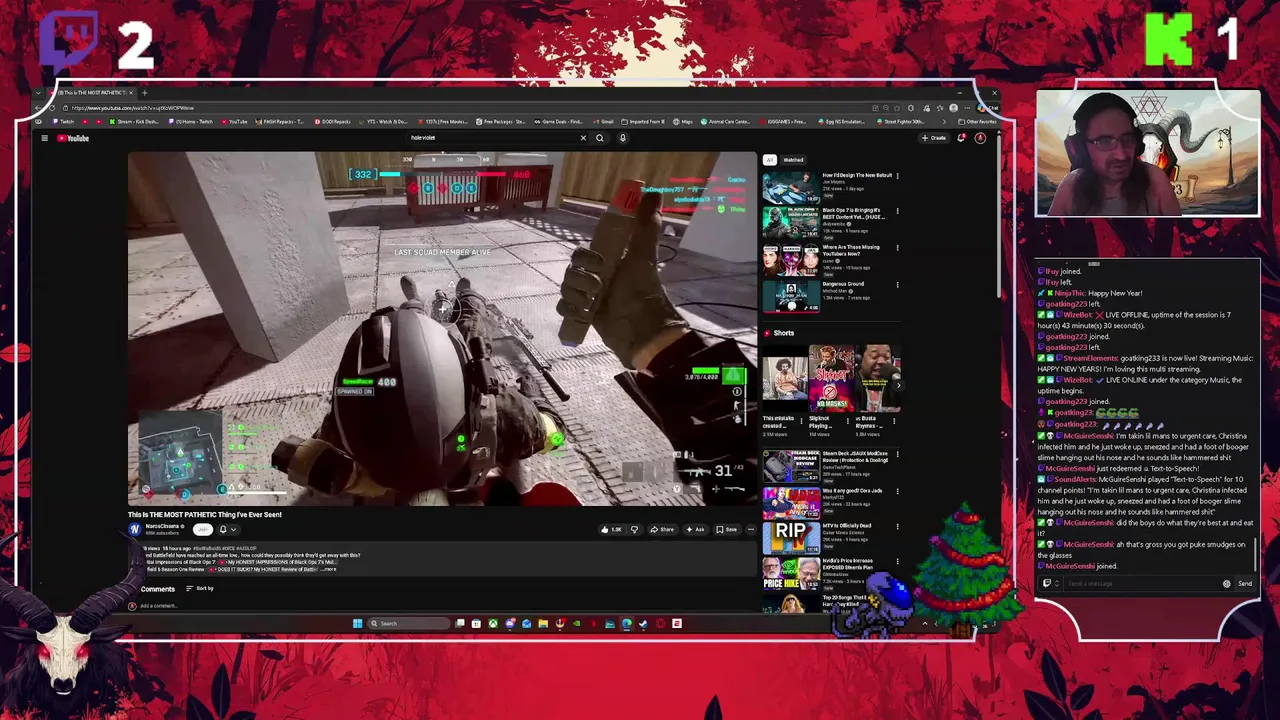1280x720 pixels.
Task: Open Xbox app in the taskbar
Action: 493,623
